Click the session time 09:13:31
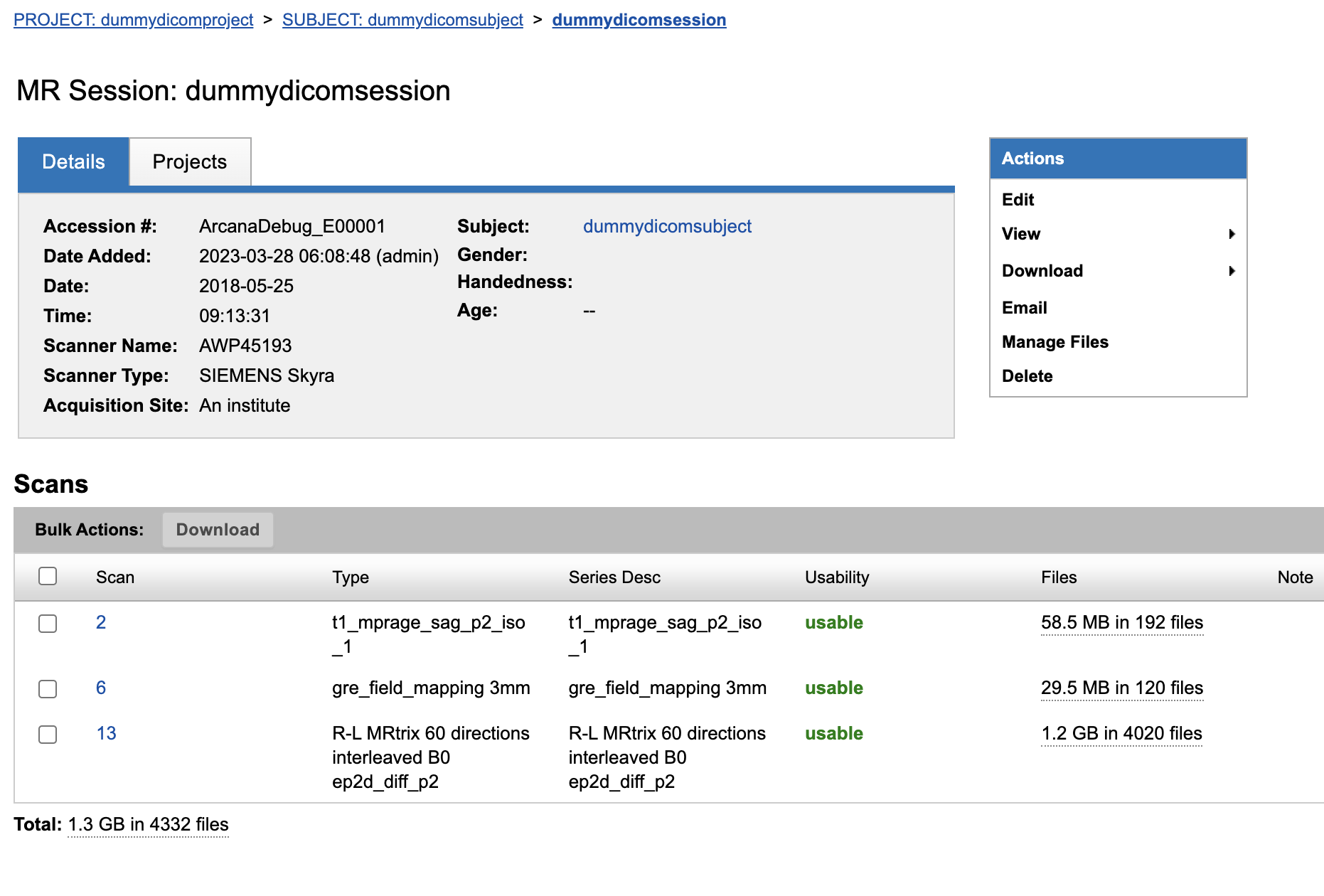The height and width of the screenshot is (896, 1324). (235, 316)
